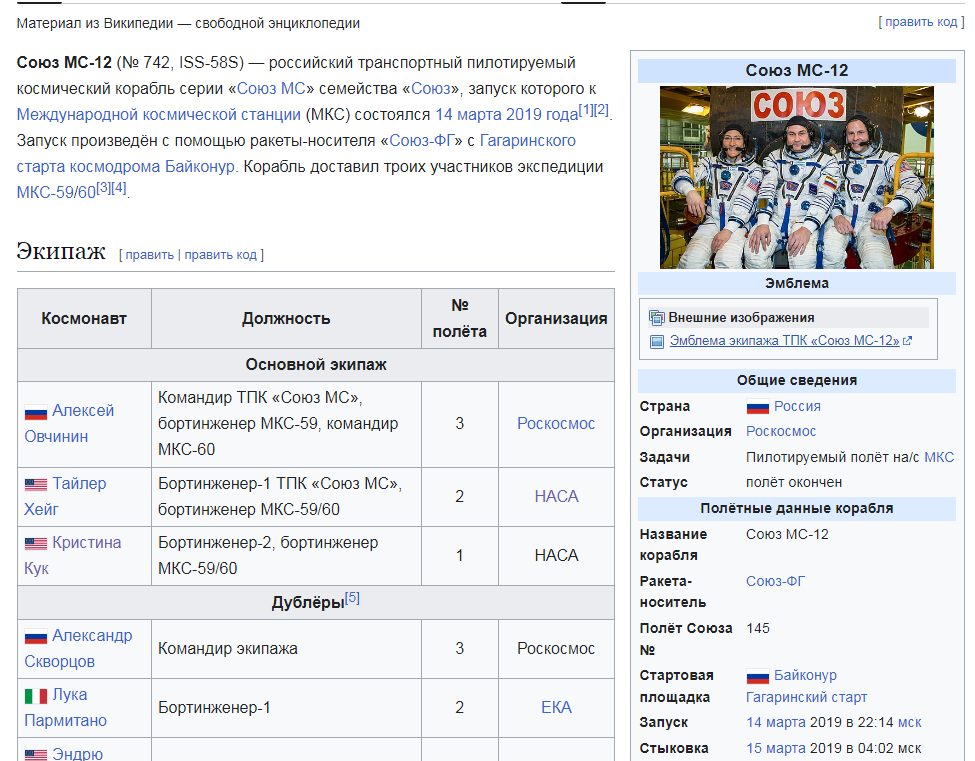
Task: Open Международной космической станции link
Action: click(159, 114)
